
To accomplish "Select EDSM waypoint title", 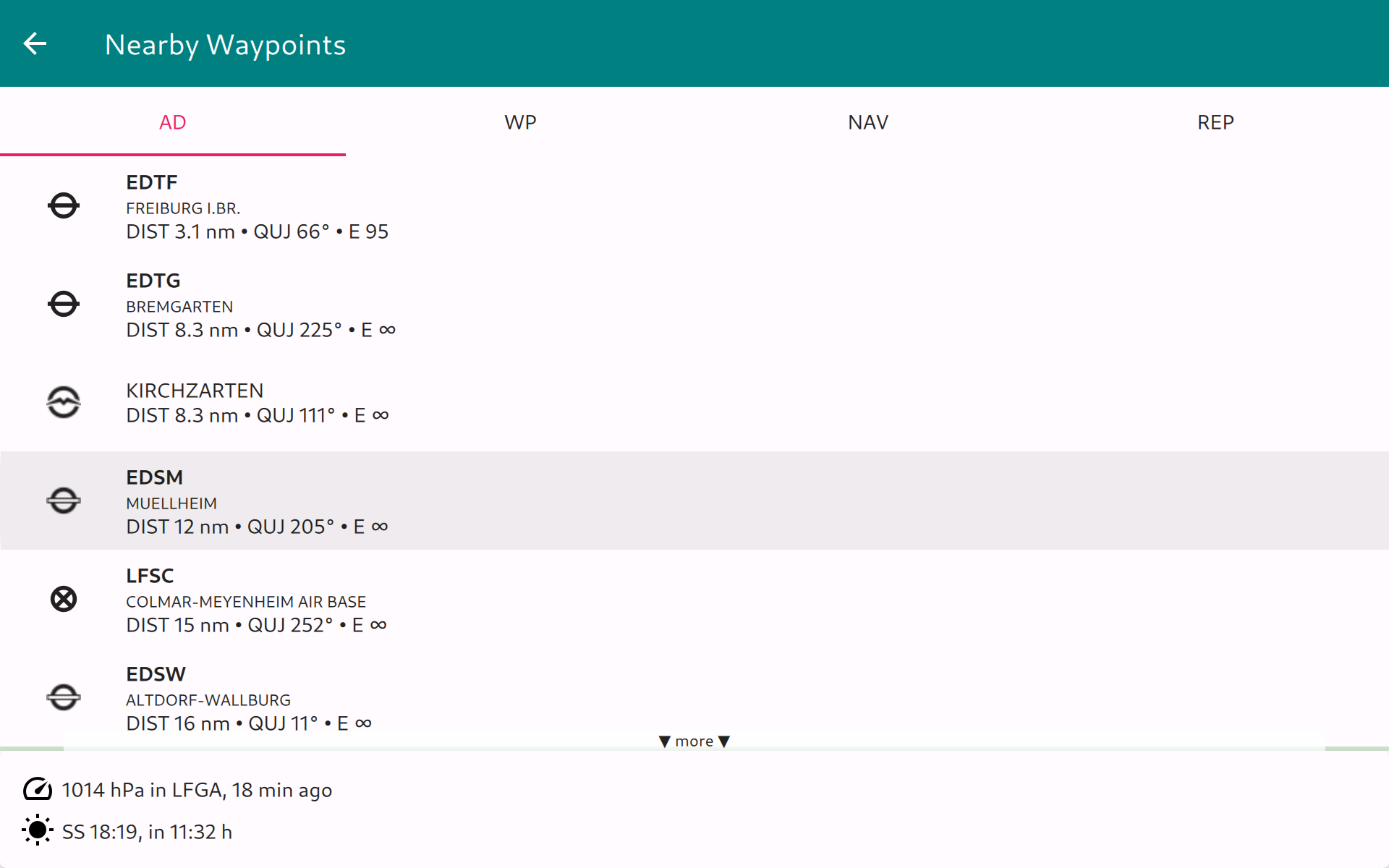I will click(x=155, y=477).
